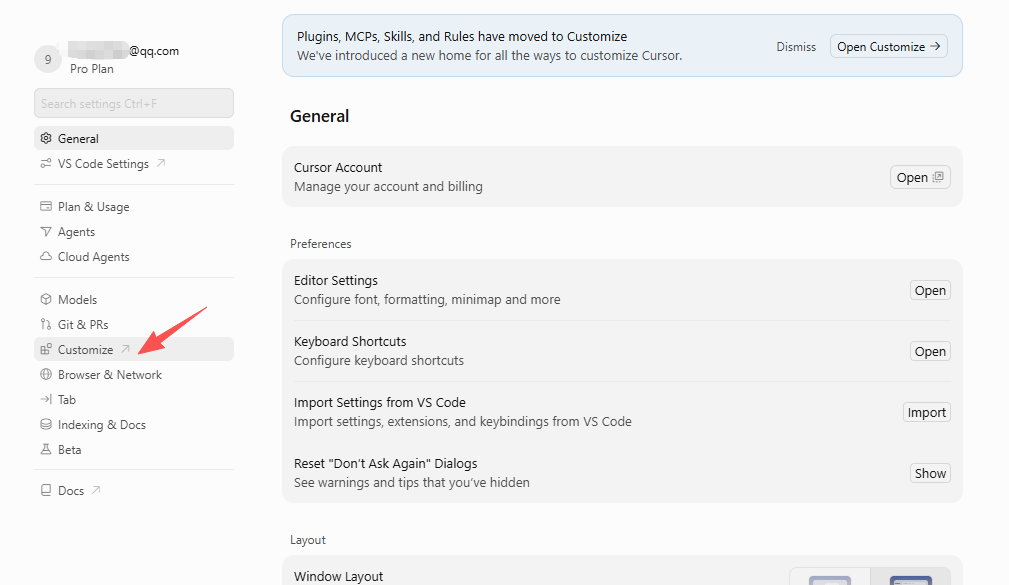Select the left Window Layout thumbnail
The width and height of the screenshot is (1009, 585).
[829, 577]
